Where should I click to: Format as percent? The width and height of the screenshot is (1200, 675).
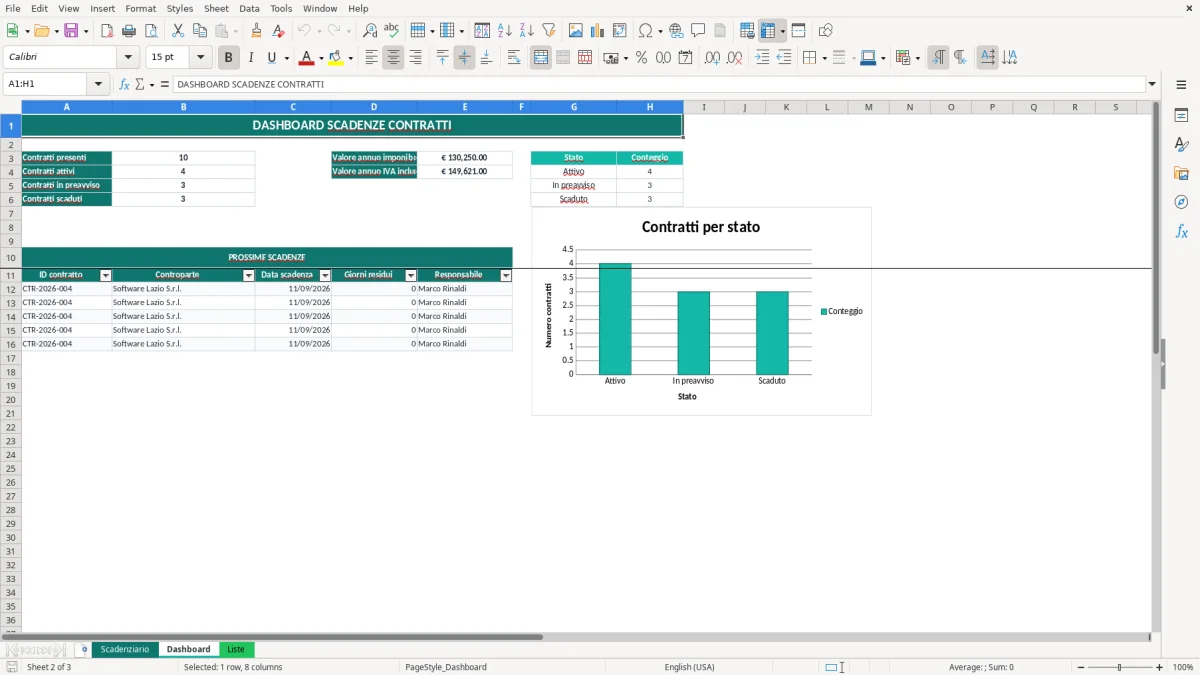642,58
